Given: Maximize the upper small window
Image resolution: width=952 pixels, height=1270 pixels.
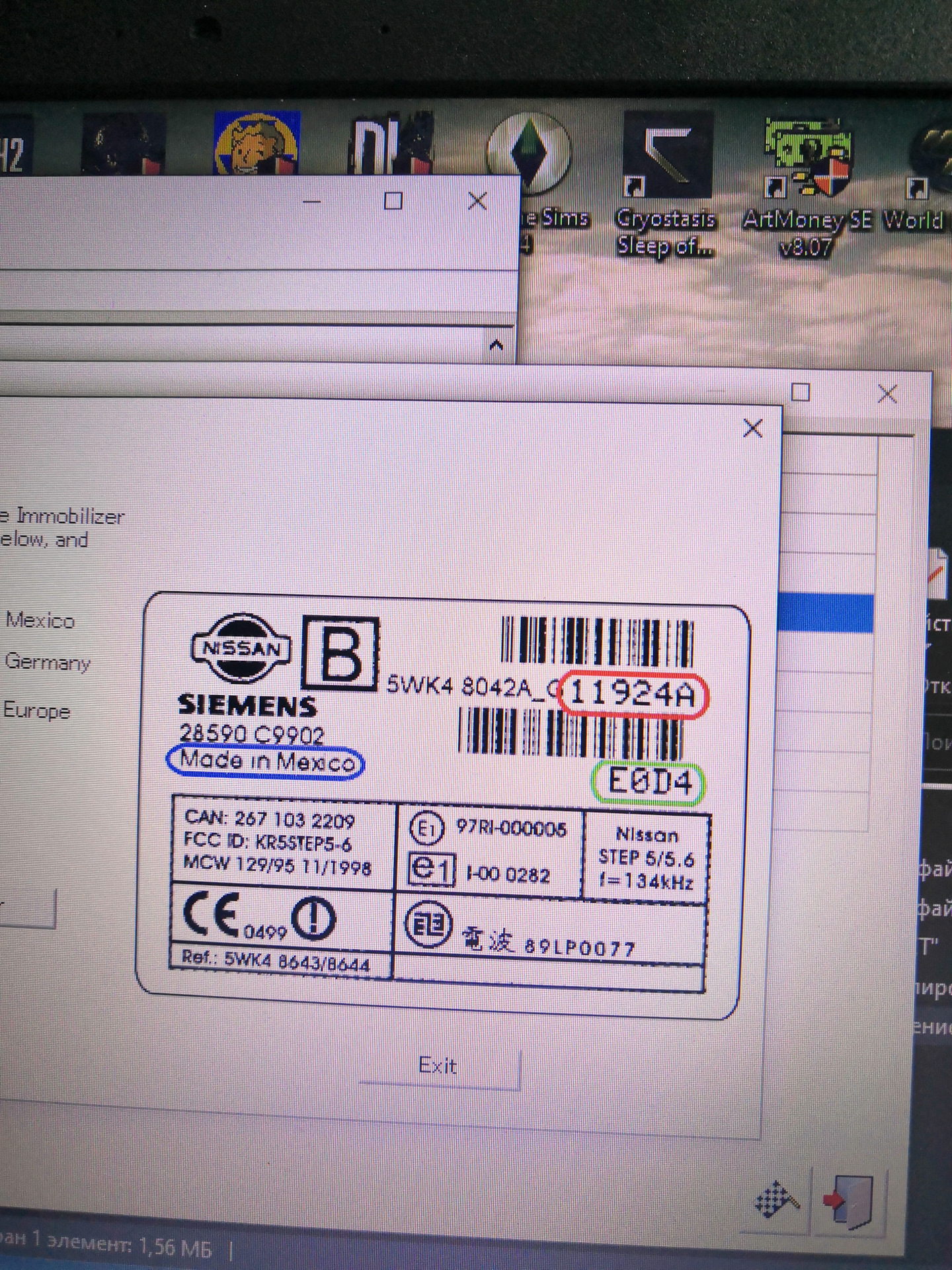Looking at the screenshot, I should [x=393, y=201].
